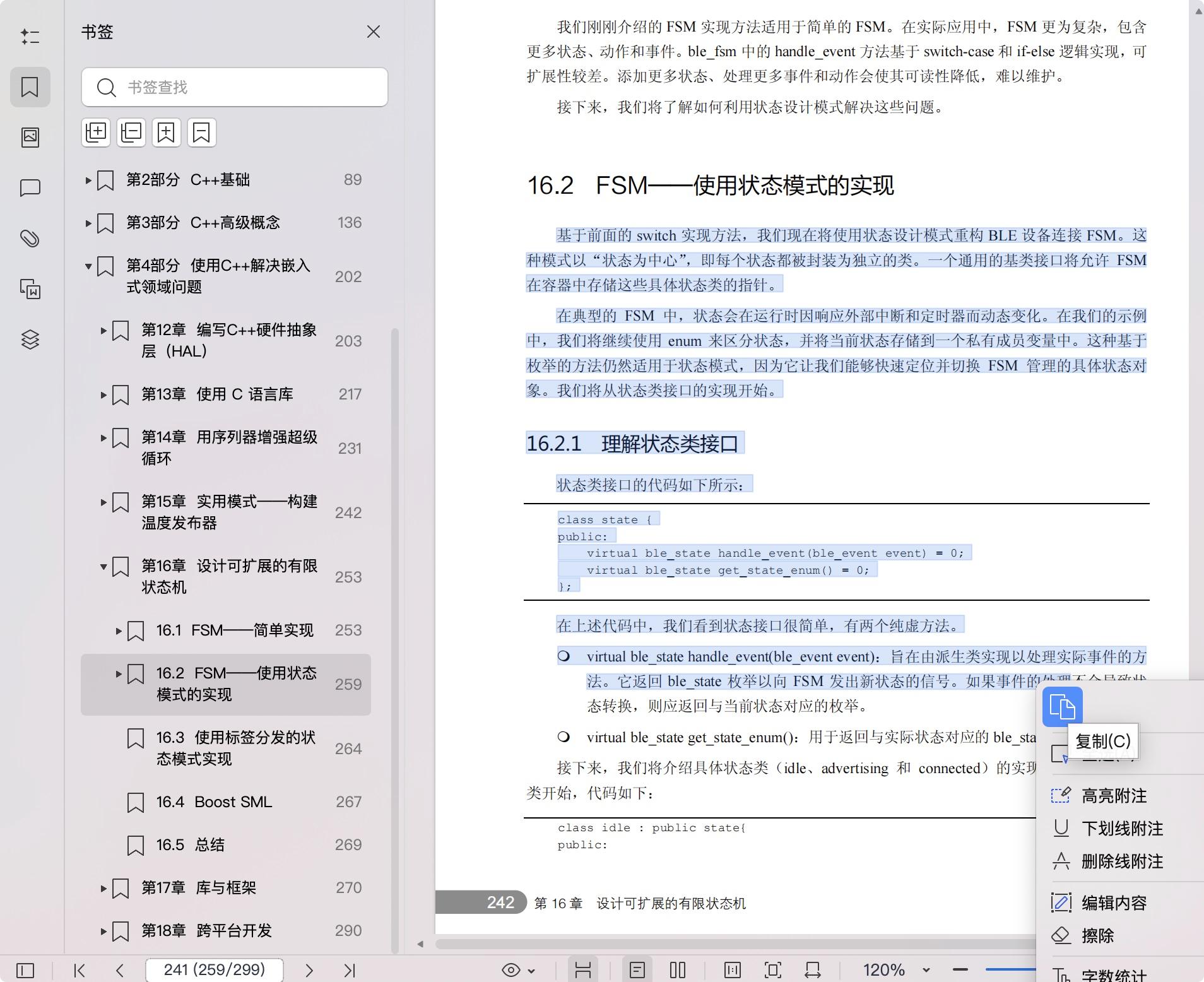
Task: Choose 擦除 from context menu
Action: tap(1097, 936)
